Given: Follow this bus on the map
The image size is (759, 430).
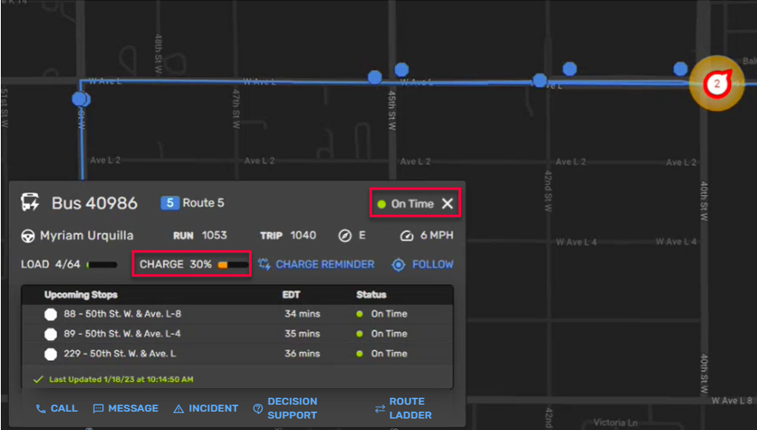Looking at the screenshot, I should [x=422, y=265].
